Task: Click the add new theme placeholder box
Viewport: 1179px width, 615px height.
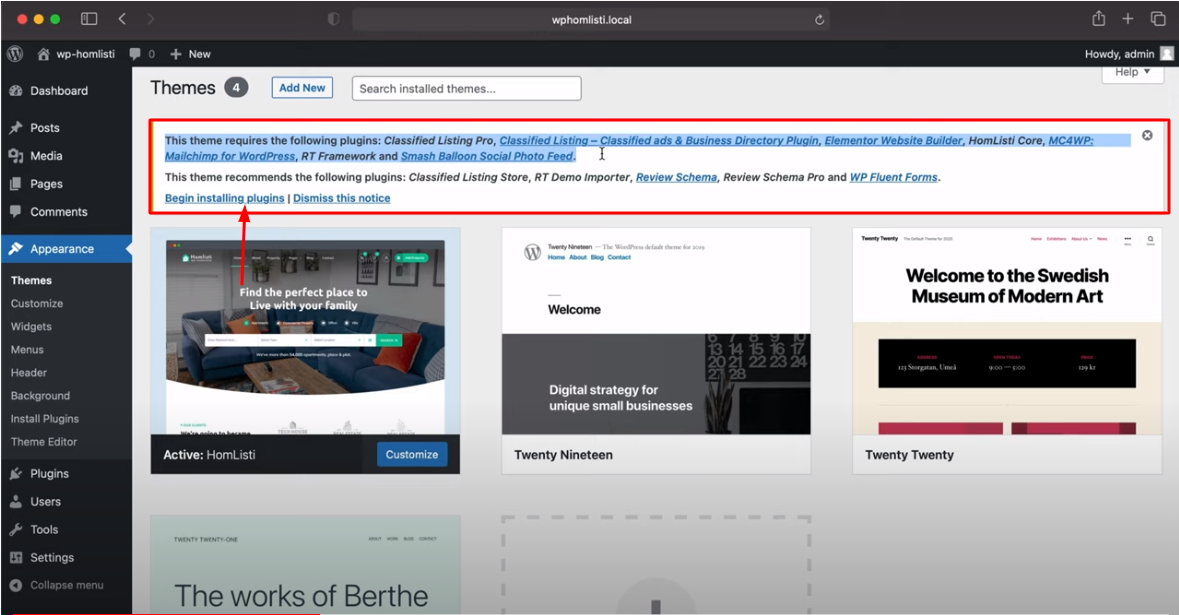Action: coord(656,565)
